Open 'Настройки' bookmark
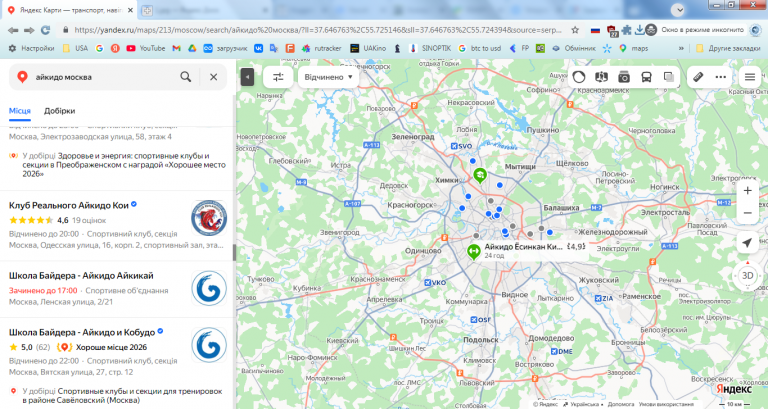The image size is (768, 409). (32, 48)
